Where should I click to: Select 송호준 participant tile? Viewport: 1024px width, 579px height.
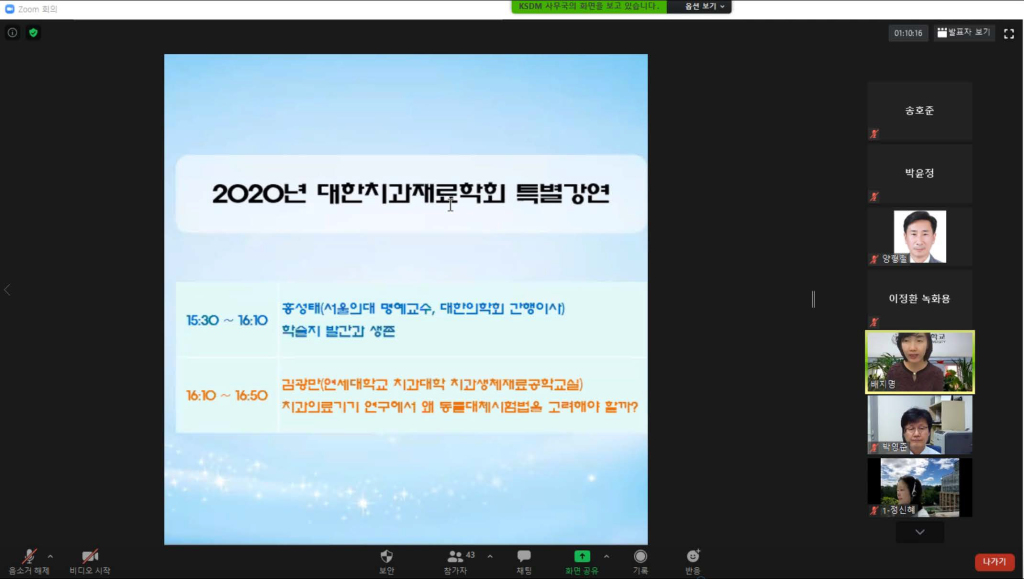point(919,111)
